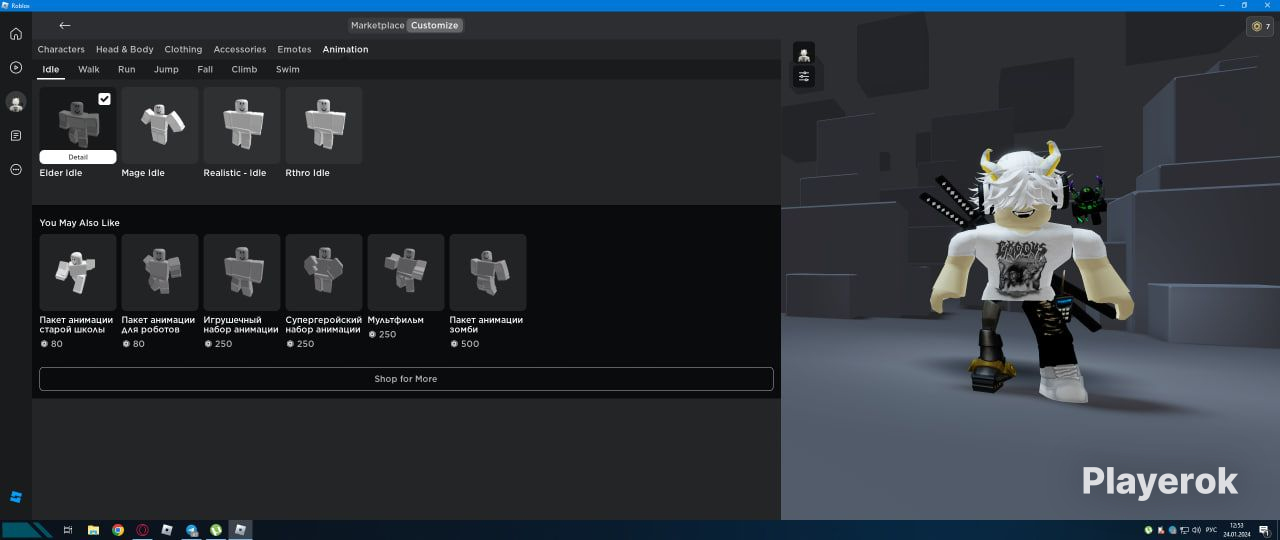Open the Chat messages icon in sidebar
The width and height of the screenshot is (1280, 540).
(x=15, y=136)
